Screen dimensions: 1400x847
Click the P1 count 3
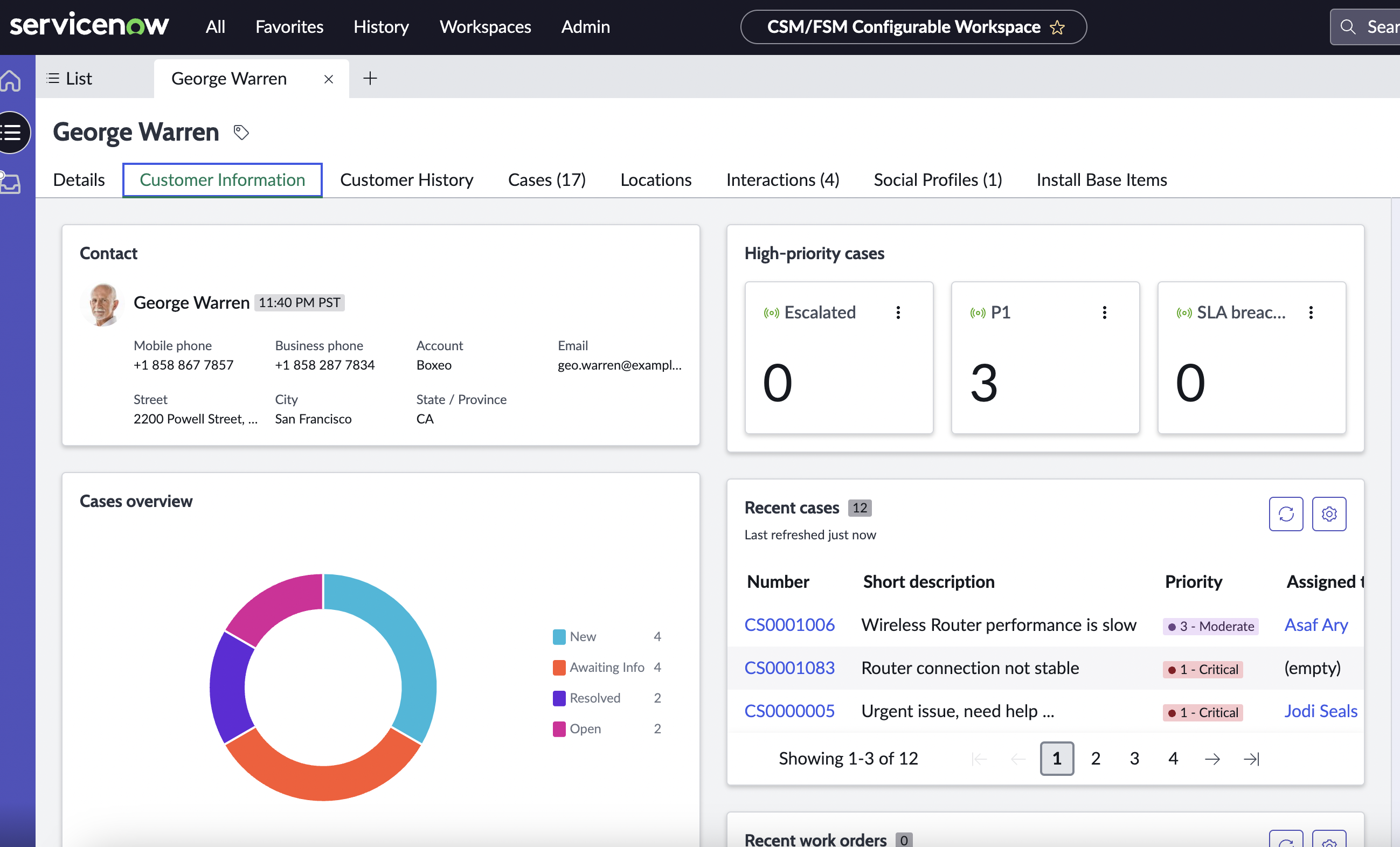(x=983, y=383)
